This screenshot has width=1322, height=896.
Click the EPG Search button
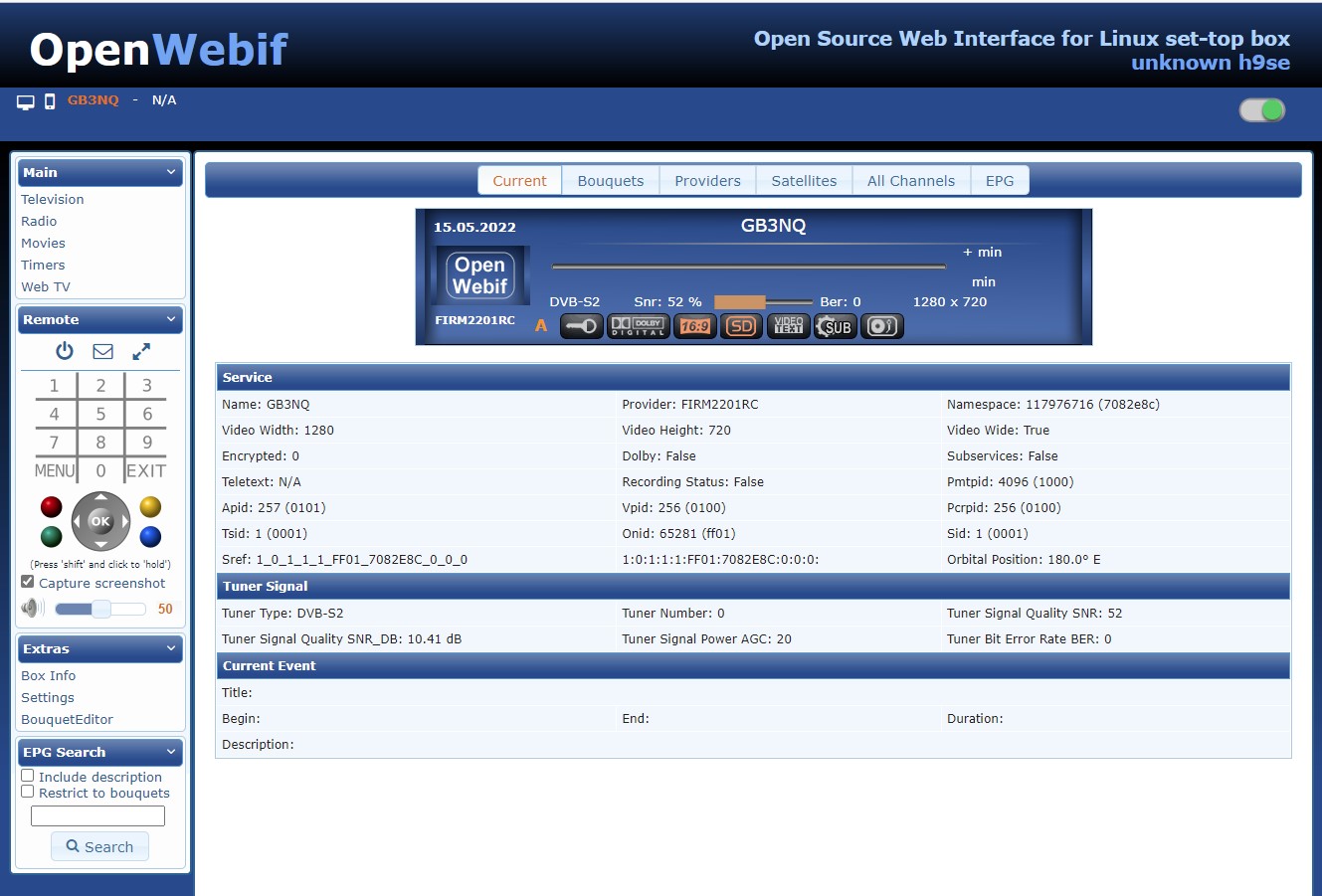pyautogui.click(x=99, y=846)
